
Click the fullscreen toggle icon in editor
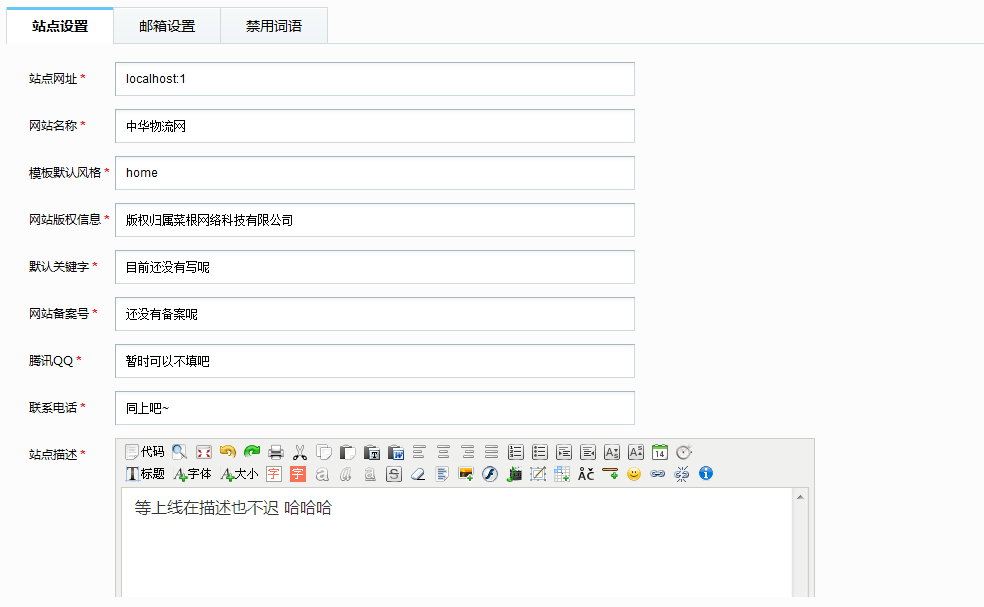[203, 452]
